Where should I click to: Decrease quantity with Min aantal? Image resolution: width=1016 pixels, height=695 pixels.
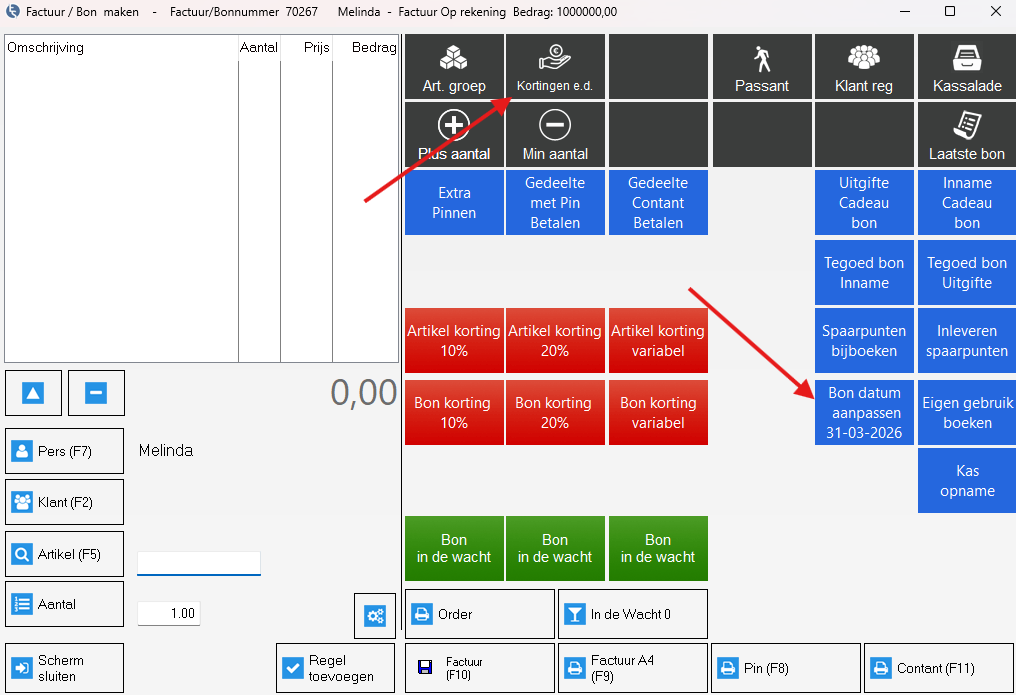(555, 135)
